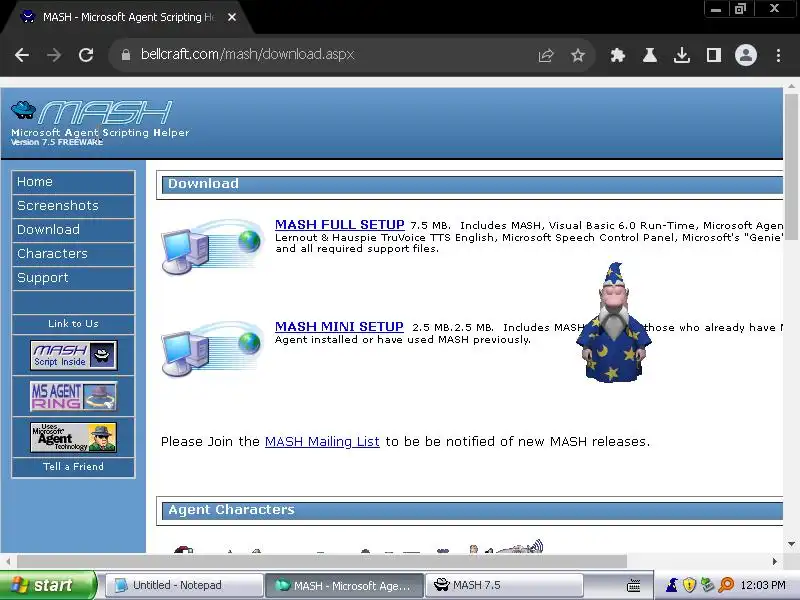This screenshot has width=800, height=600.
Task: Click the computer icon beside MASH Mini Setup
Action: pyautogui.click(x=212, y=349)
